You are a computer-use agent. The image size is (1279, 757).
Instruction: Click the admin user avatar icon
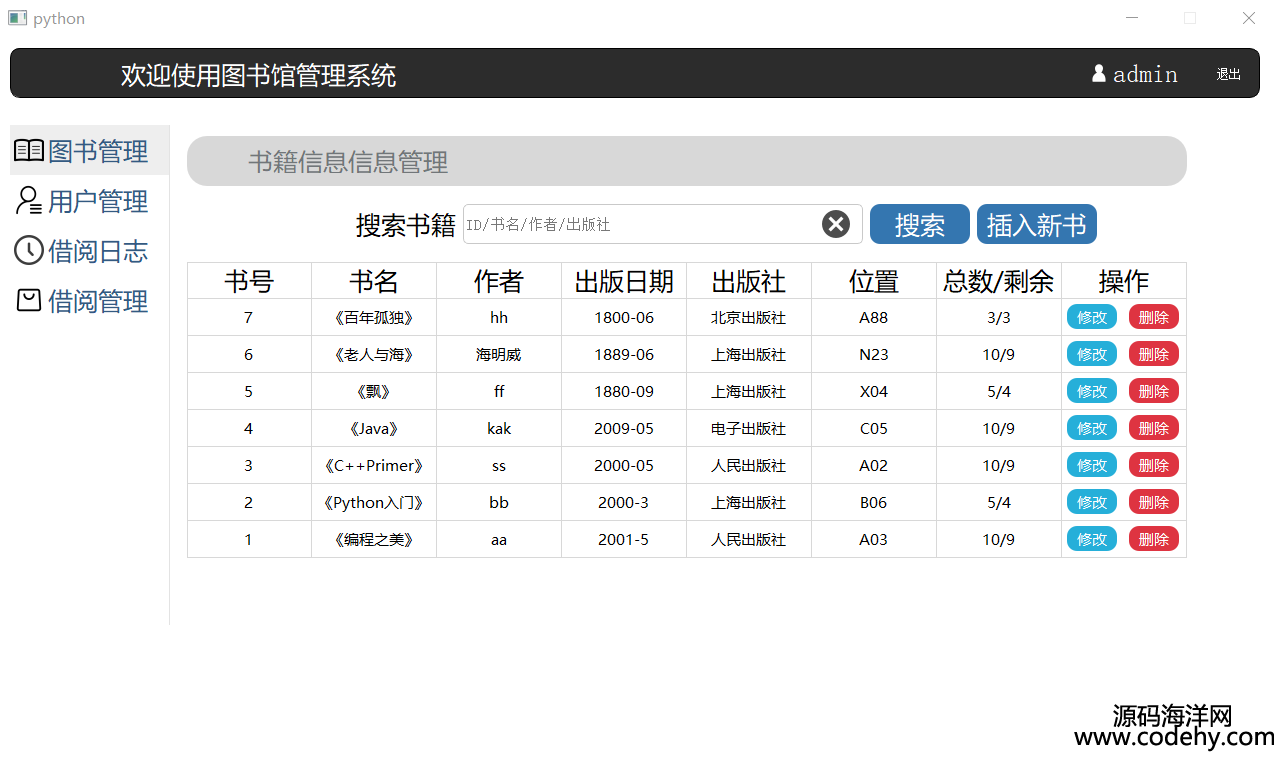[1099, 73]
